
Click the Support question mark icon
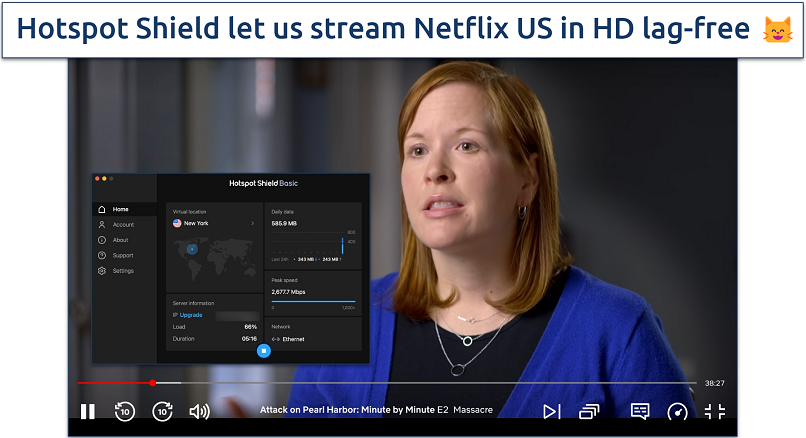102,256
